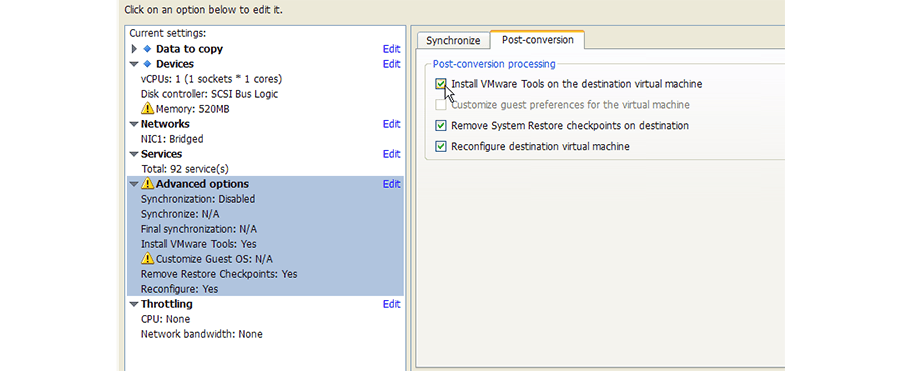The image size is (900, 379).
Task: Collapse the Devices section
Action: [x=134, y=64]
